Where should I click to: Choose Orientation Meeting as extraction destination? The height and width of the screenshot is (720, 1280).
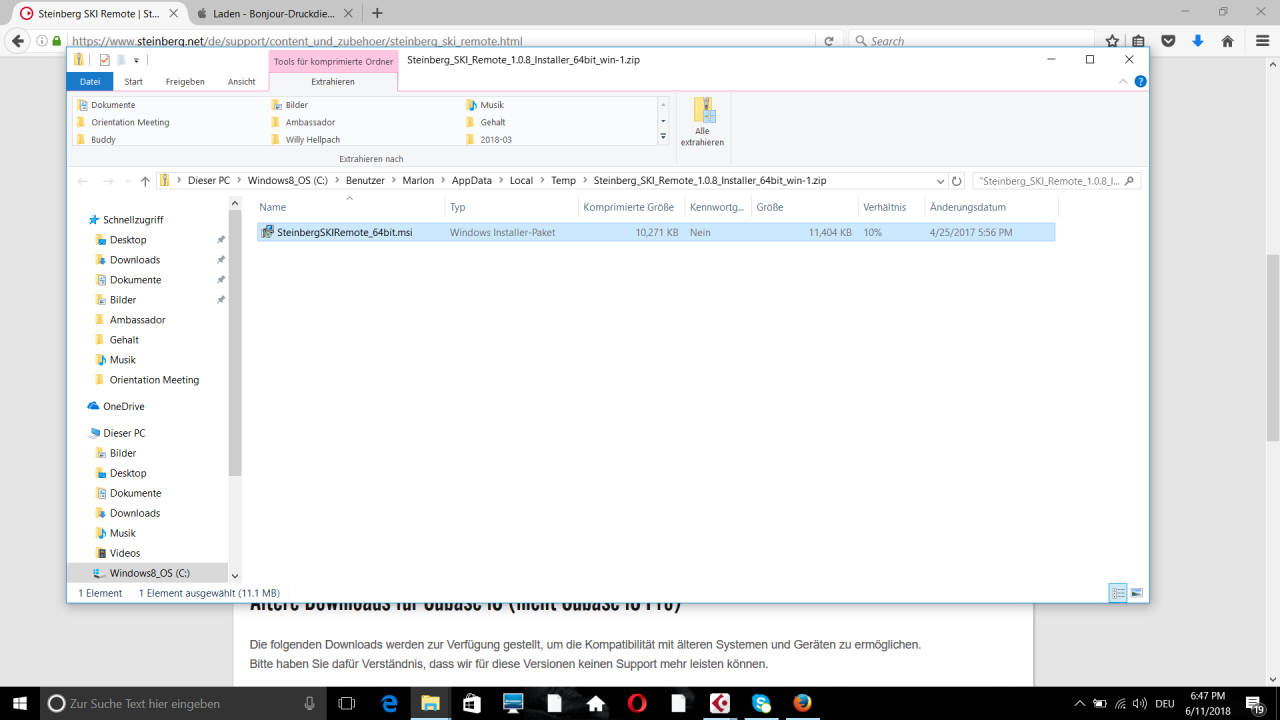click(x=130, y=122)
